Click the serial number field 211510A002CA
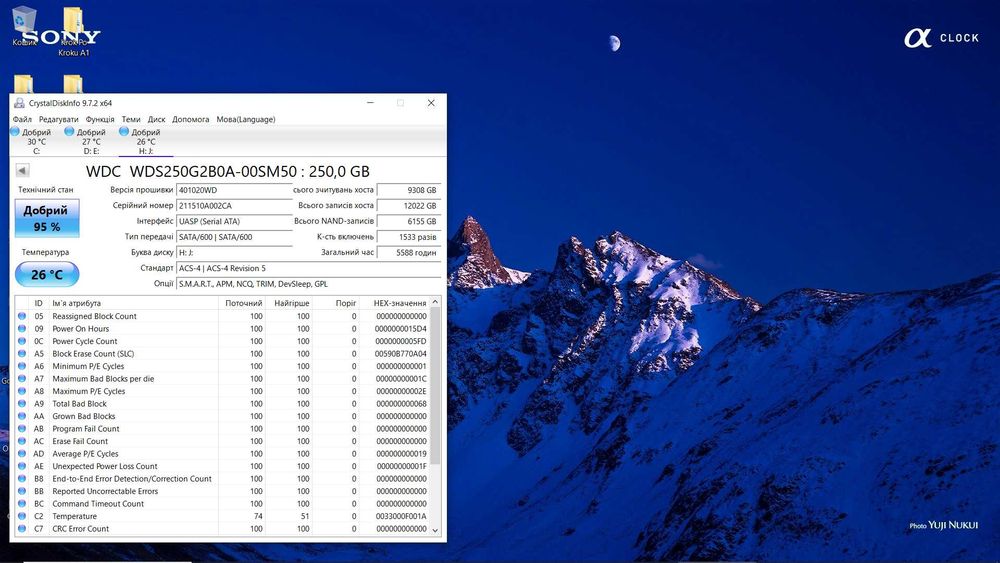The height and width of the screenshot is (563, 1000). coord(233,205)
